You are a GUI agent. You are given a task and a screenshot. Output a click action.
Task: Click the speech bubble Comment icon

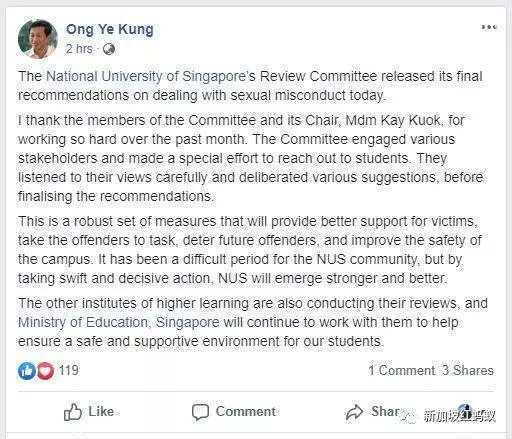pos(200,412)
